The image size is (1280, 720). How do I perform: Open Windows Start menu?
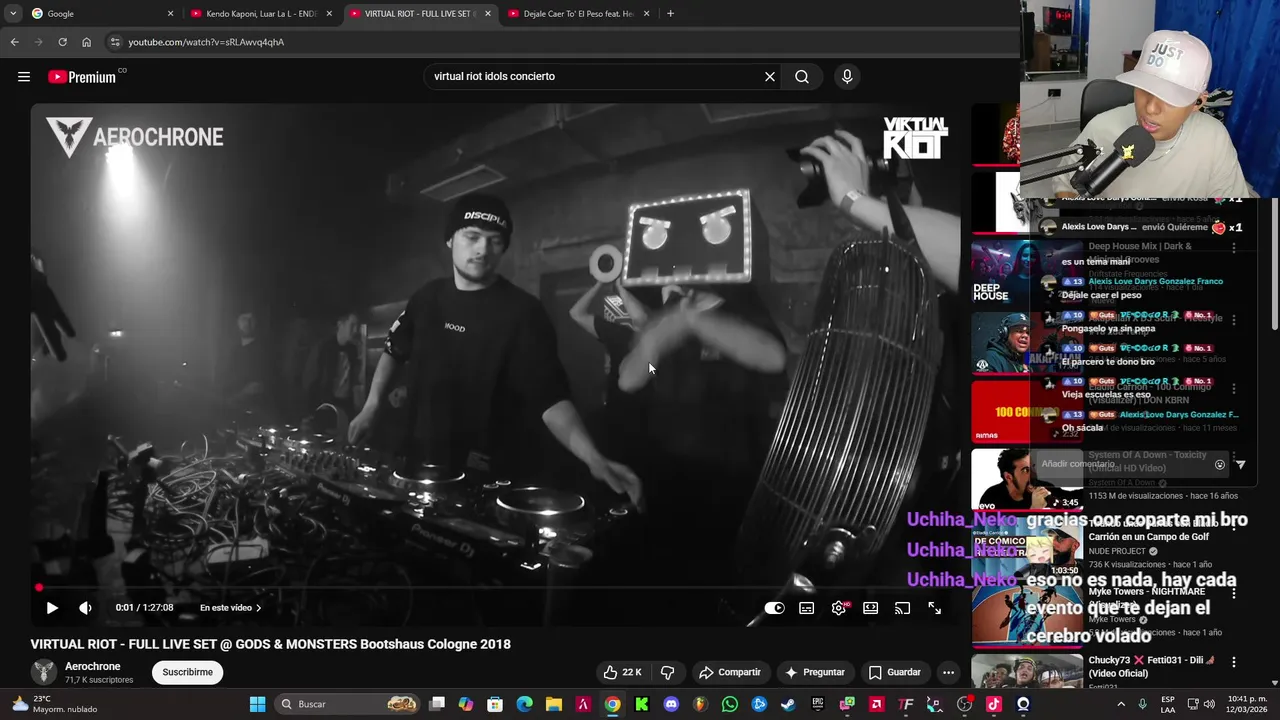tap(257, 704)
